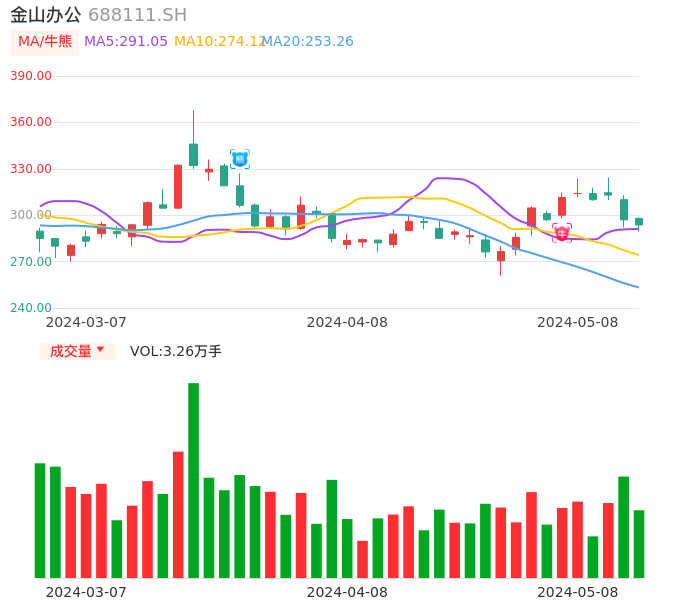Click the 2024-03-07 date label under volume chart
The image size is (686, 606).
tap(86, 592)
